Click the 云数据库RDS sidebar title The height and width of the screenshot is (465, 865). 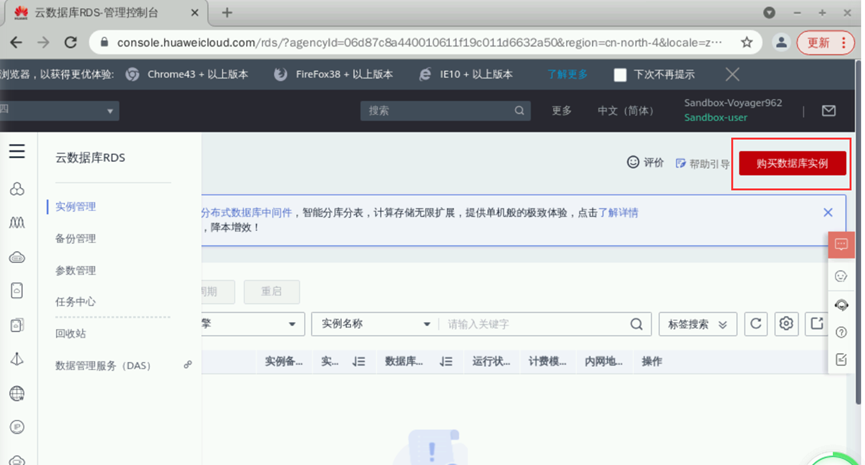pyautogui.click(x=90, y=158)
